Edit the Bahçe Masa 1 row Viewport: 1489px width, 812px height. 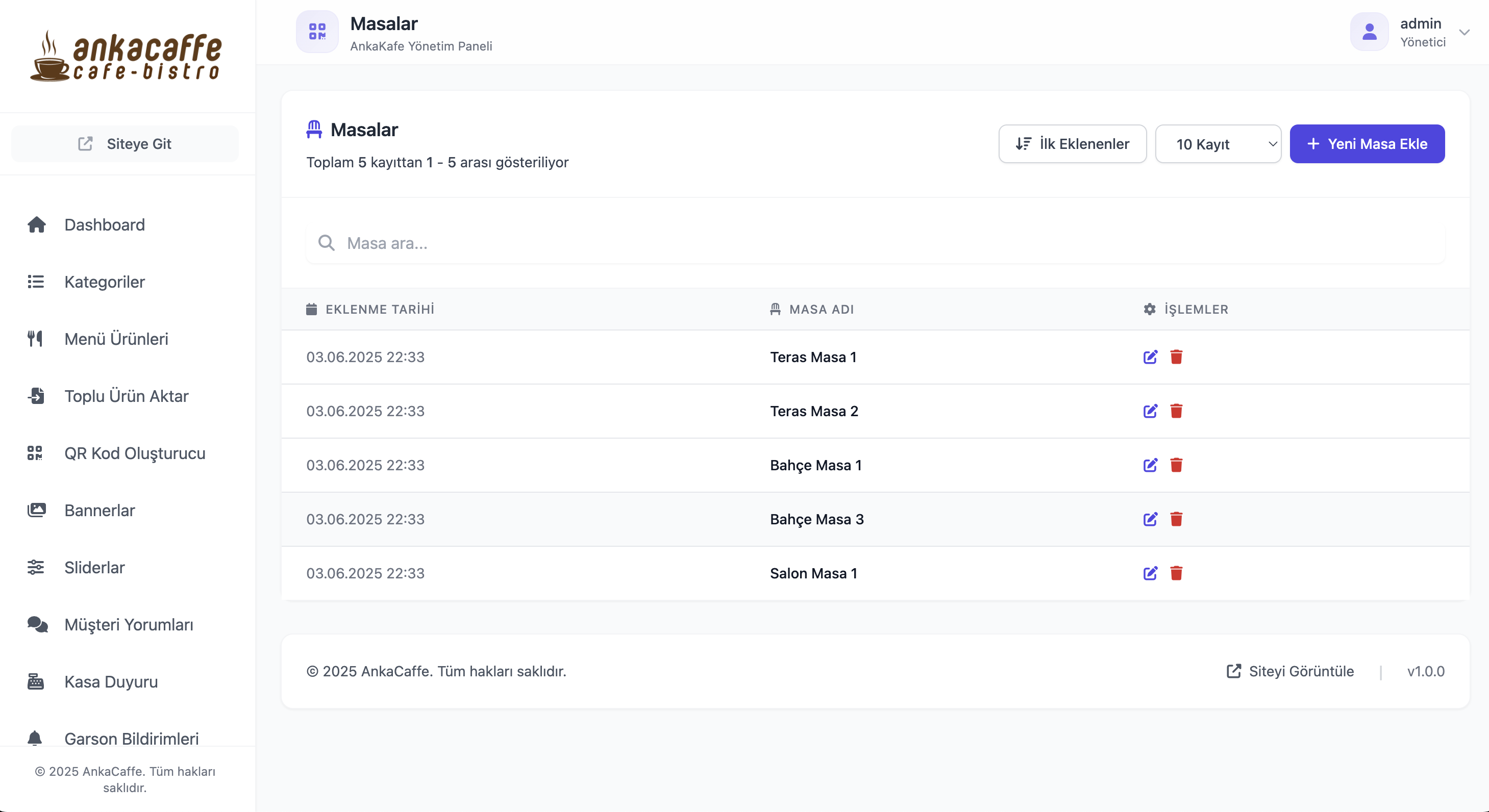pyautogui.click(x=1150, y=465)
